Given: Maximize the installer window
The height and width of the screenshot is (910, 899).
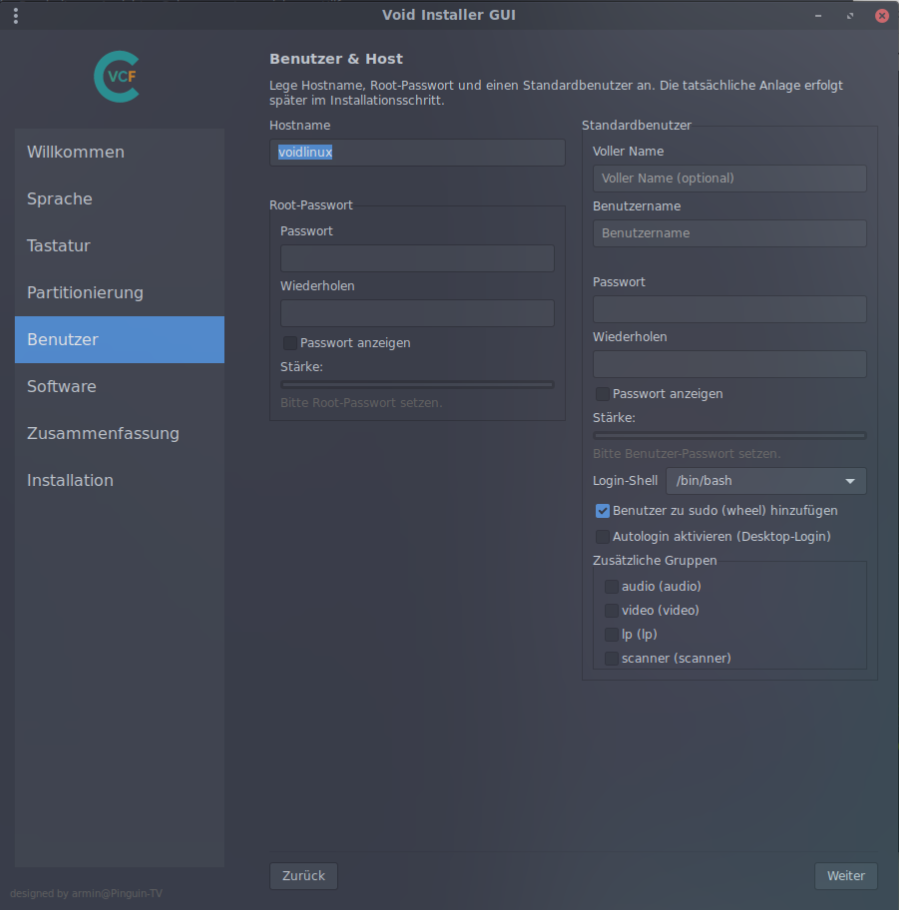Looking at the screenshot, I should (x=850, y=15).
